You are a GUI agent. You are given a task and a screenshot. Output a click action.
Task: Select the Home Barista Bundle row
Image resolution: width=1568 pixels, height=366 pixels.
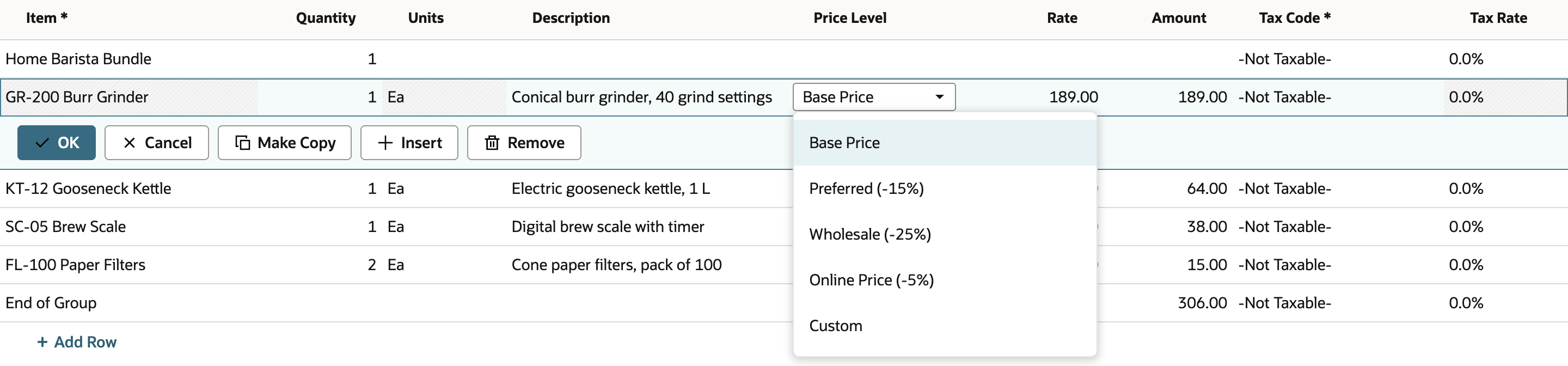coord(784,59)
